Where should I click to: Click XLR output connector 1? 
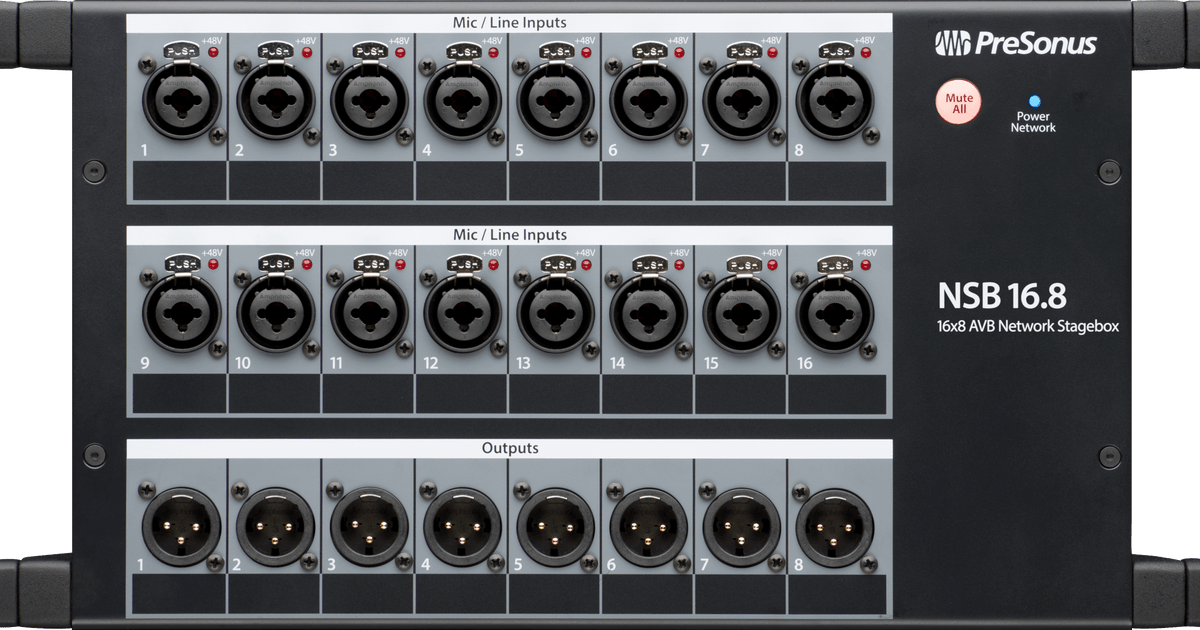[x=181, y=527]
